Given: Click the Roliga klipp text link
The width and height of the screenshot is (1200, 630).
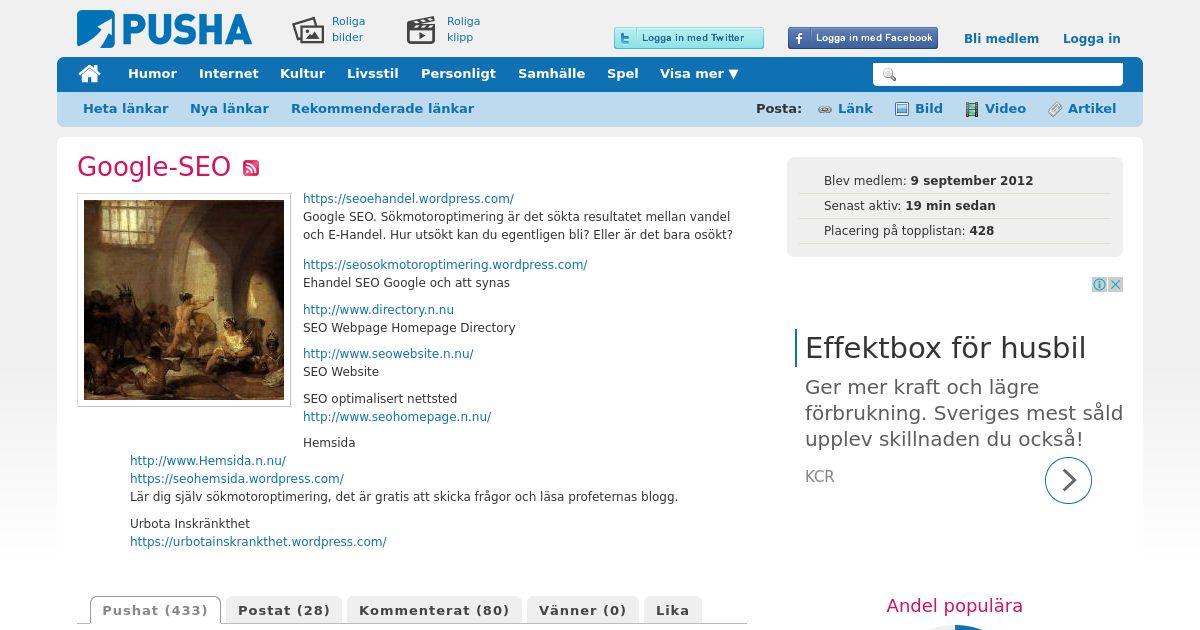Looking at the screenshot, I should (463, 30).
